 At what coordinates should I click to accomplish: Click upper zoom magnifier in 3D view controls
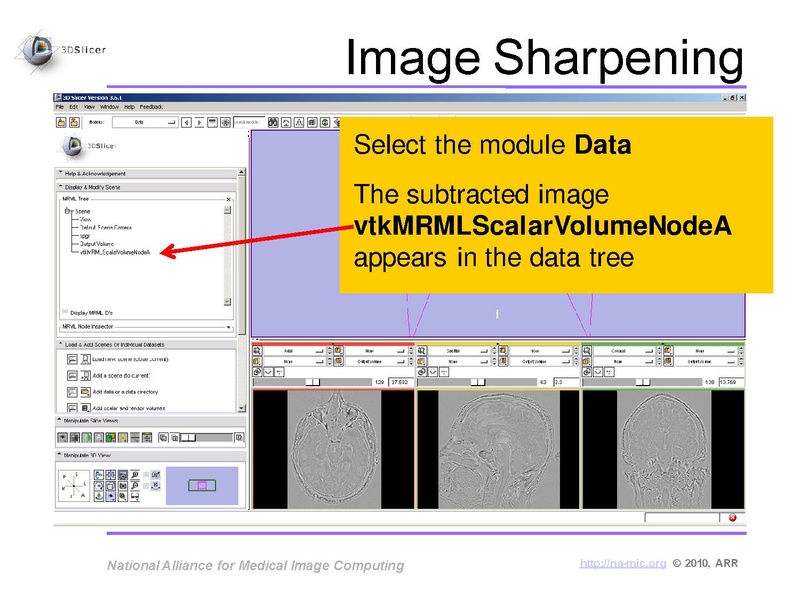pyautogui.click(x=135, y=475)
